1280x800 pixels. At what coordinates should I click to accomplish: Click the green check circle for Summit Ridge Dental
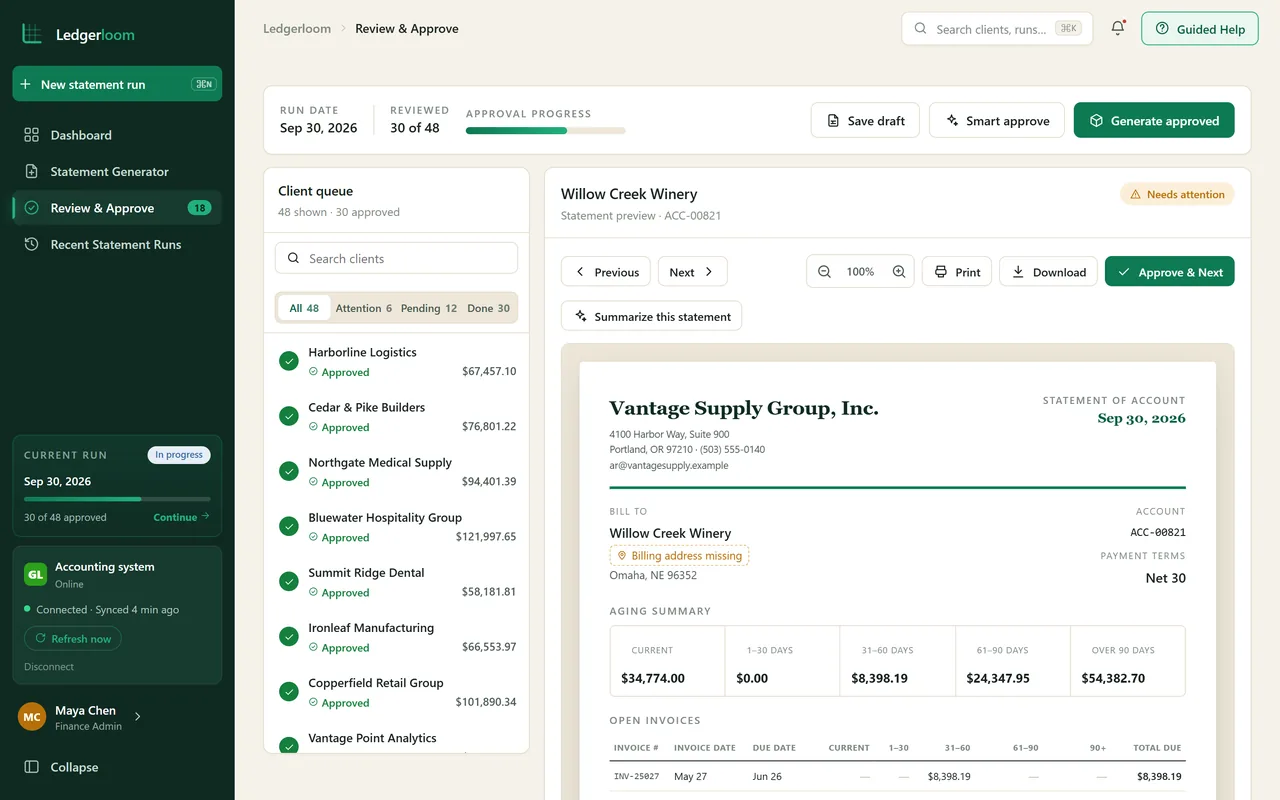(289, 581)
